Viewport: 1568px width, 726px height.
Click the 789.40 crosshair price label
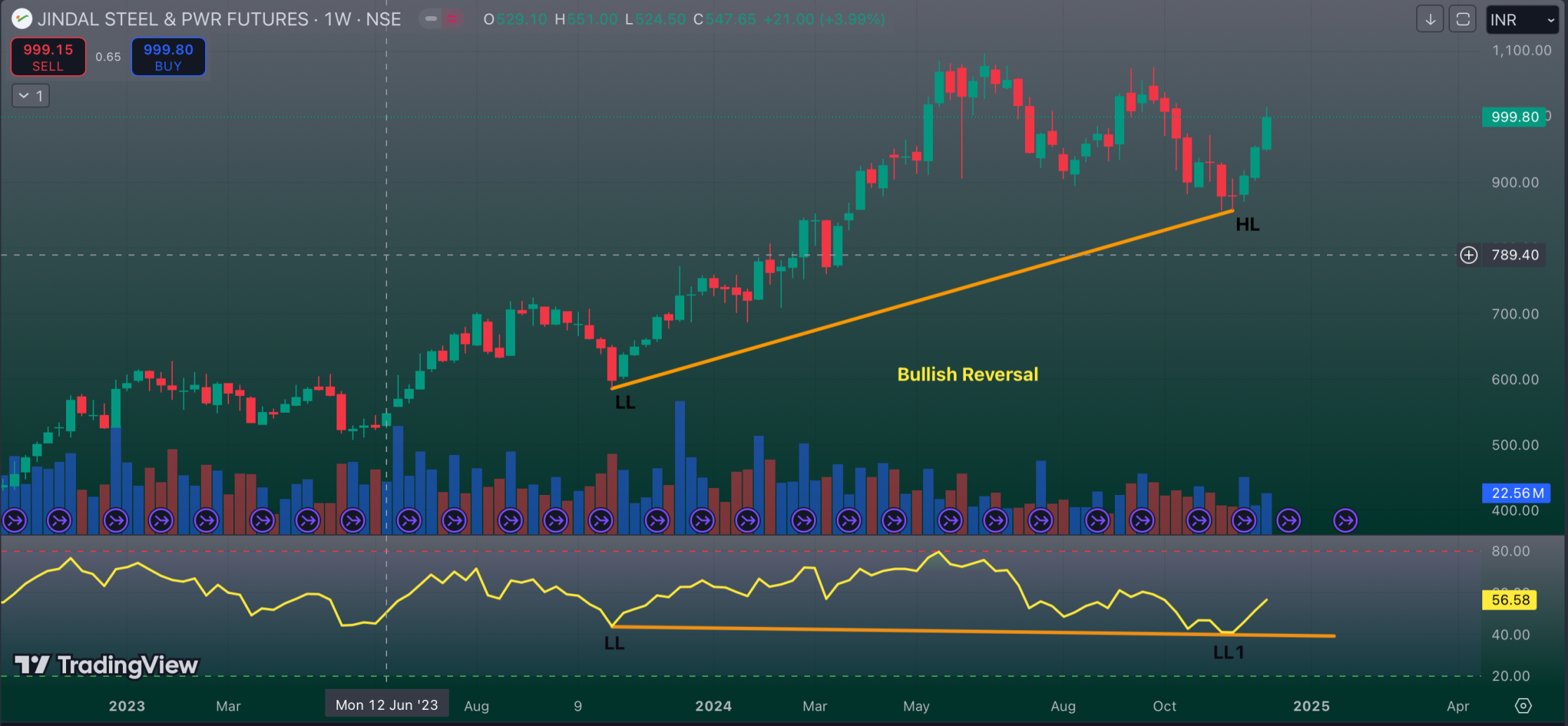(x=1515, y=255)
